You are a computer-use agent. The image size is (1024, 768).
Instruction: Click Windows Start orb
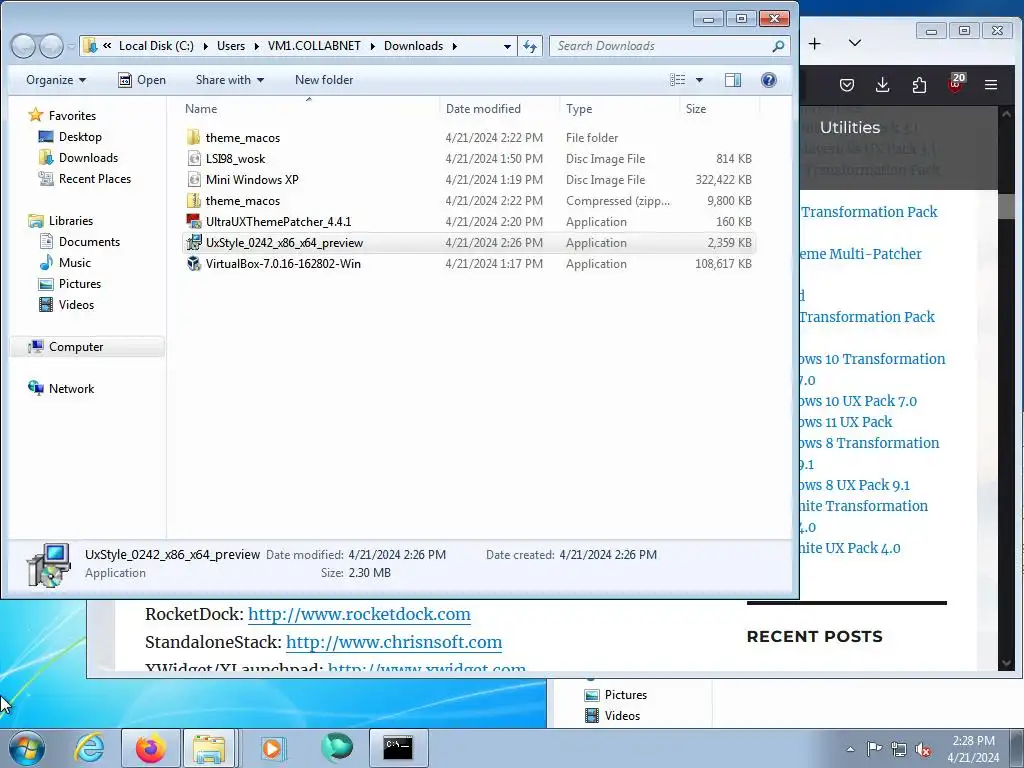(x=27, y=748)
